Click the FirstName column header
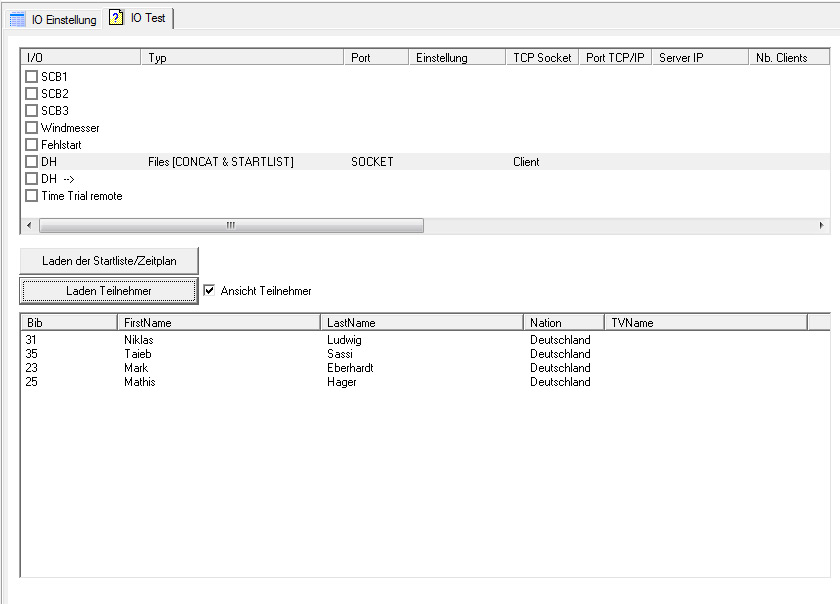This screenshot has height=604, width=840. pyautogui.click(x=219, y=323)
